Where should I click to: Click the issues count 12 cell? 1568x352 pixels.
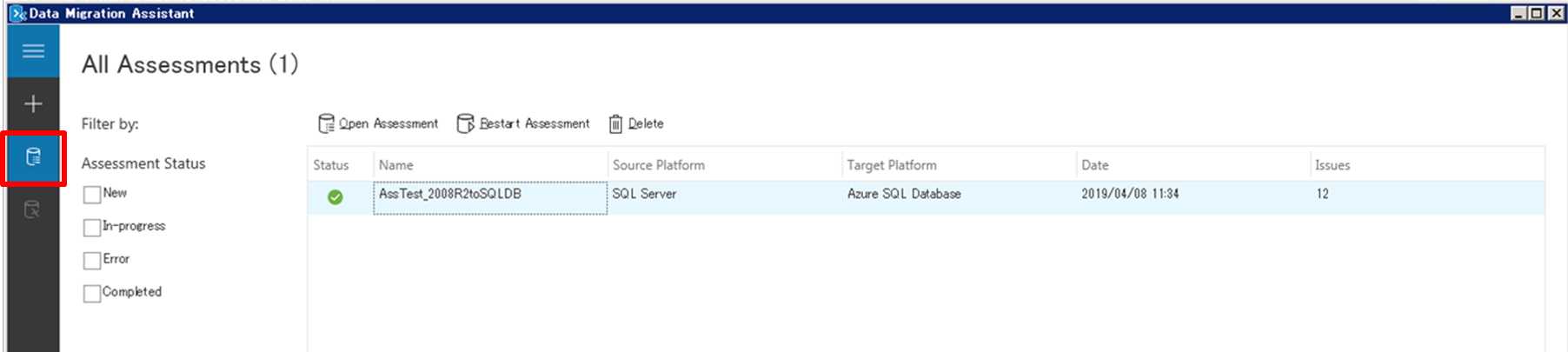tap(1322, 194)
